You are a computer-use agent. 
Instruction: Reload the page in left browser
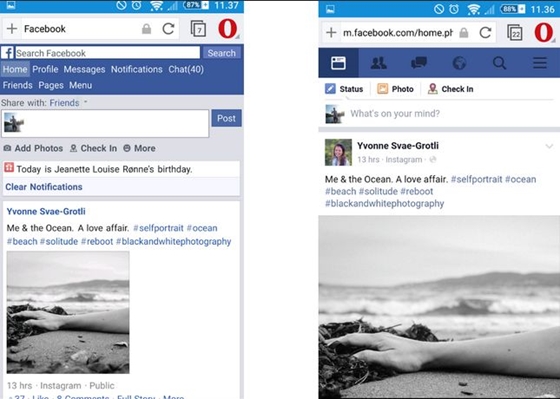[x=168, y=29]
